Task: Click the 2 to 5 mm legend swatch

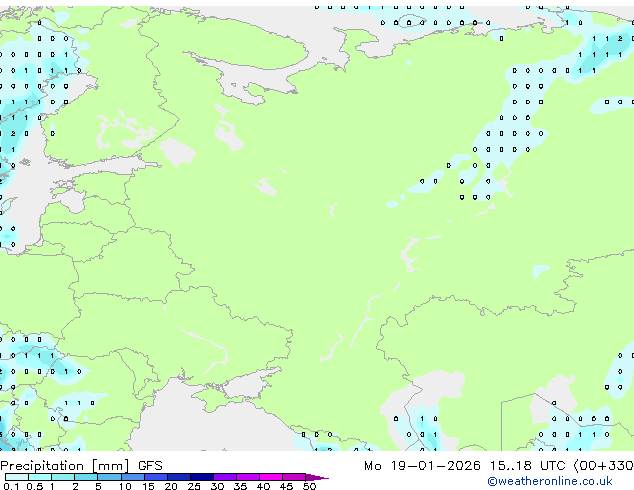Action: (x=86, y=477)
